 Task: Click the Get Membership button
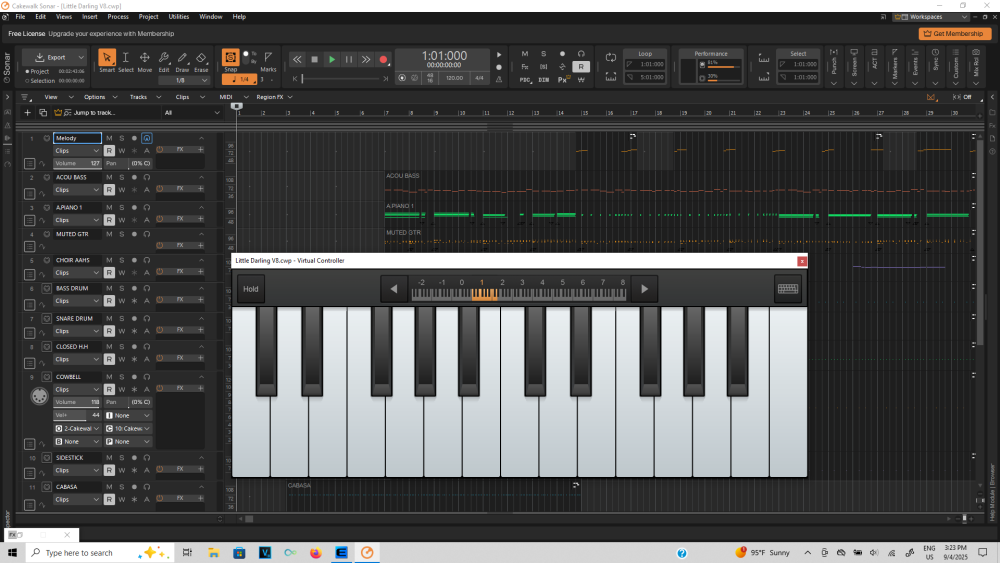pos(955,33)
